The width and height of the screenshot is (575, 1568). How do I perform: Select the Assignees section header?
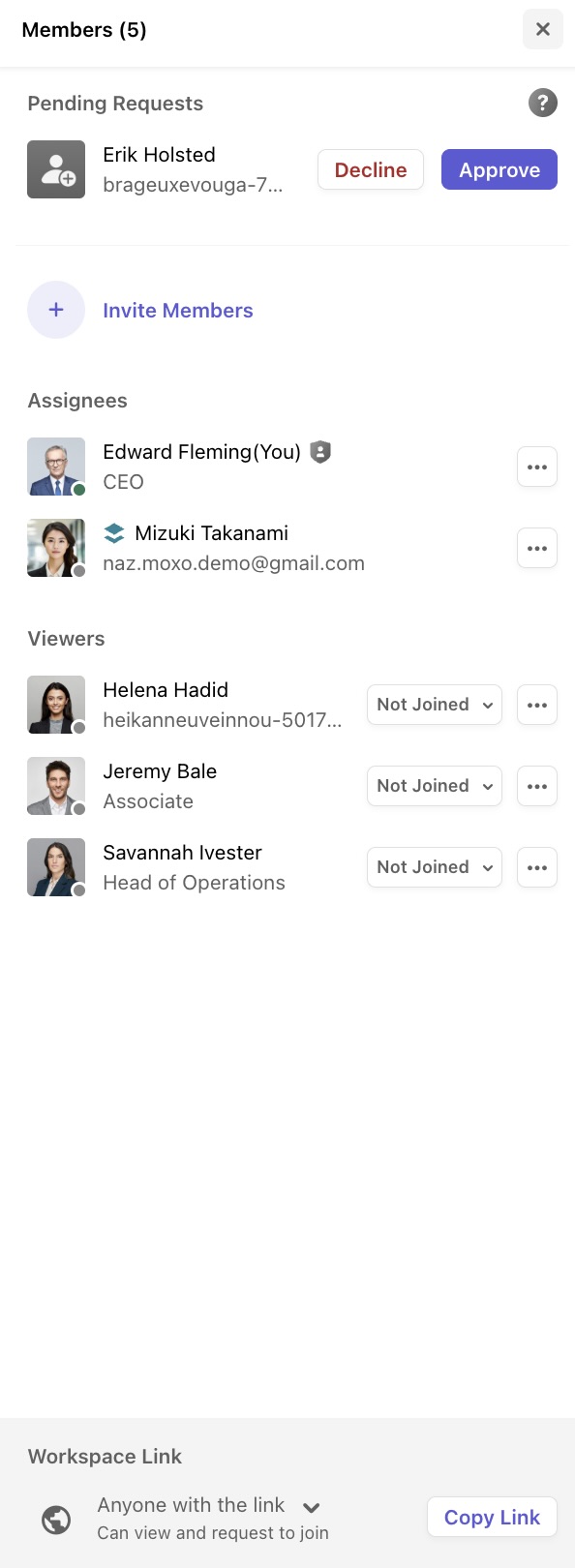click(76, 400)
